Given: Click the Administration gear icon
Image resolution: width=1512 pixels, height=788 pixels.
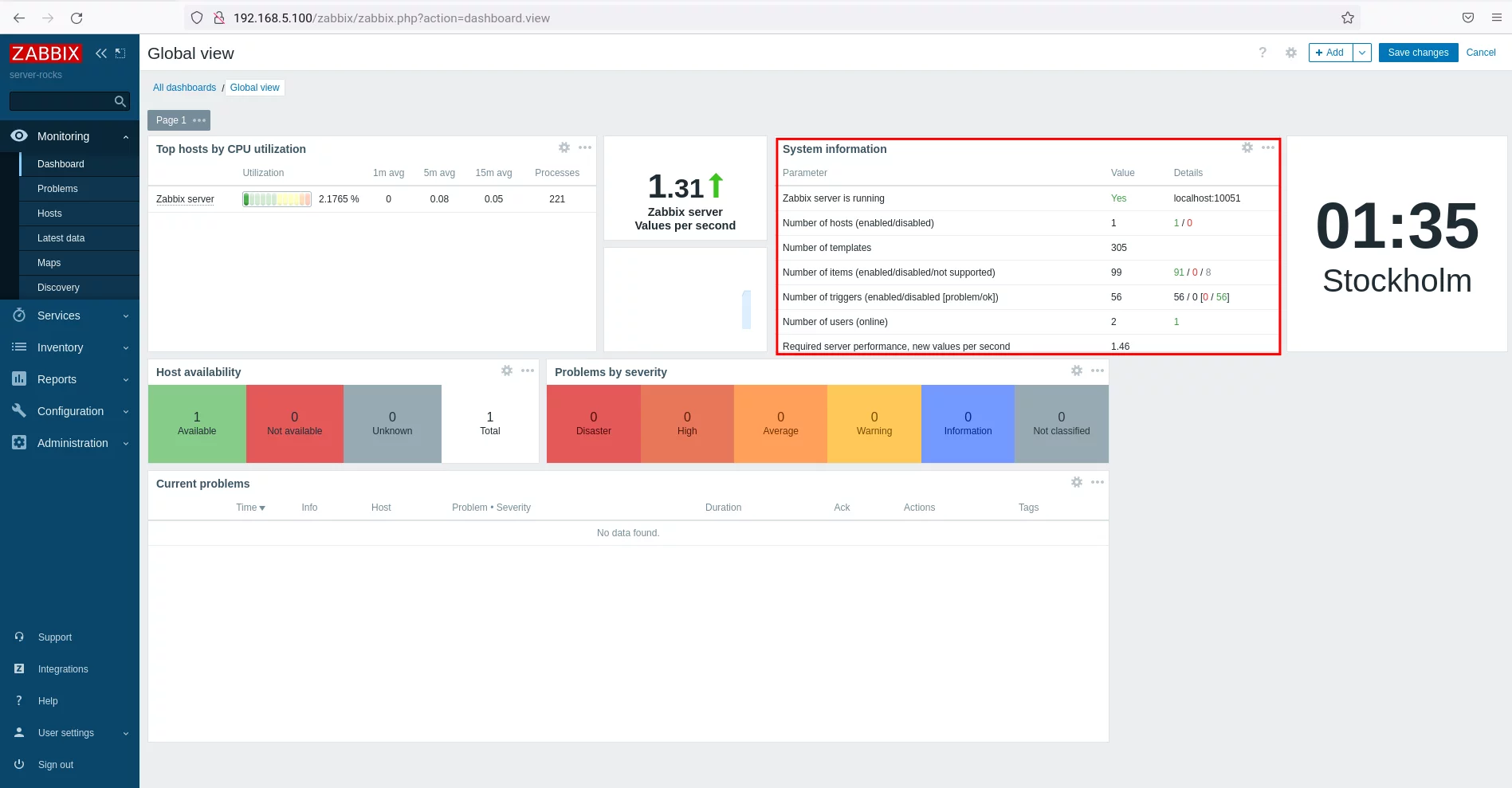Looking at the screenshot, I should point(19,442).
